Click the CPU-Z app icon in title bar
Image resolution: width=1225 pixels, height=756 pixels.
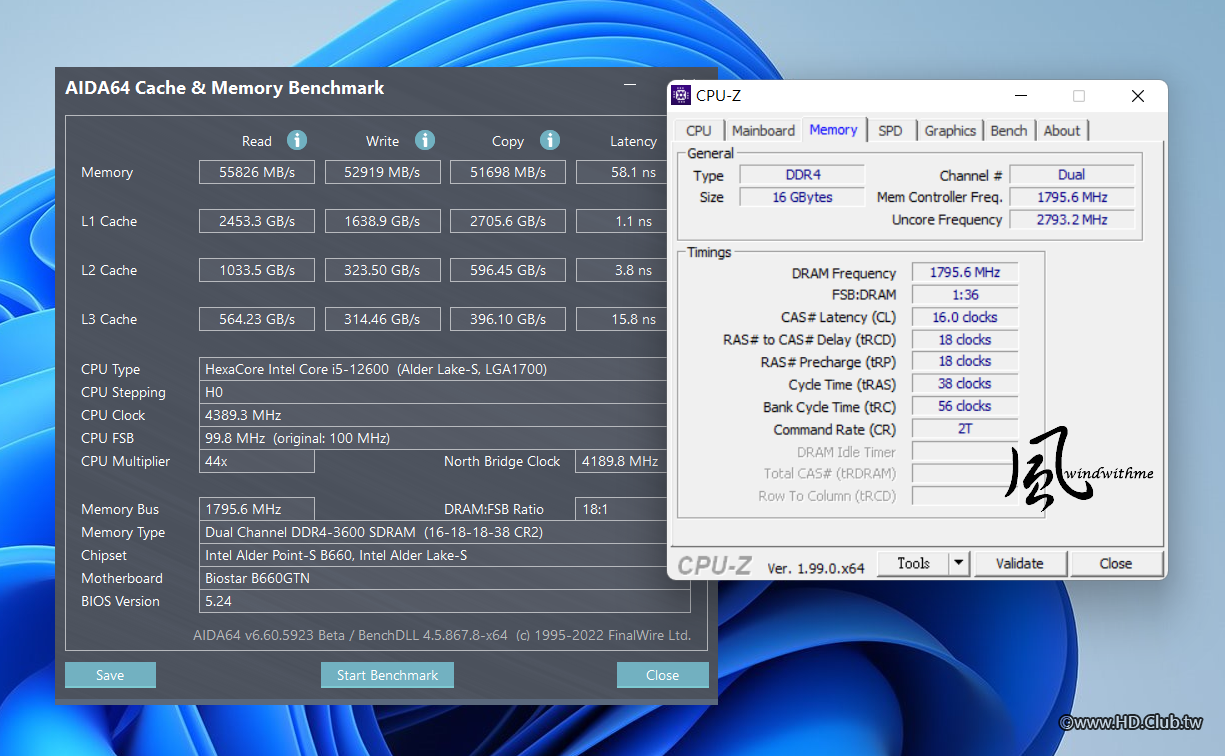pyautogui.click(x=682, y=96)
